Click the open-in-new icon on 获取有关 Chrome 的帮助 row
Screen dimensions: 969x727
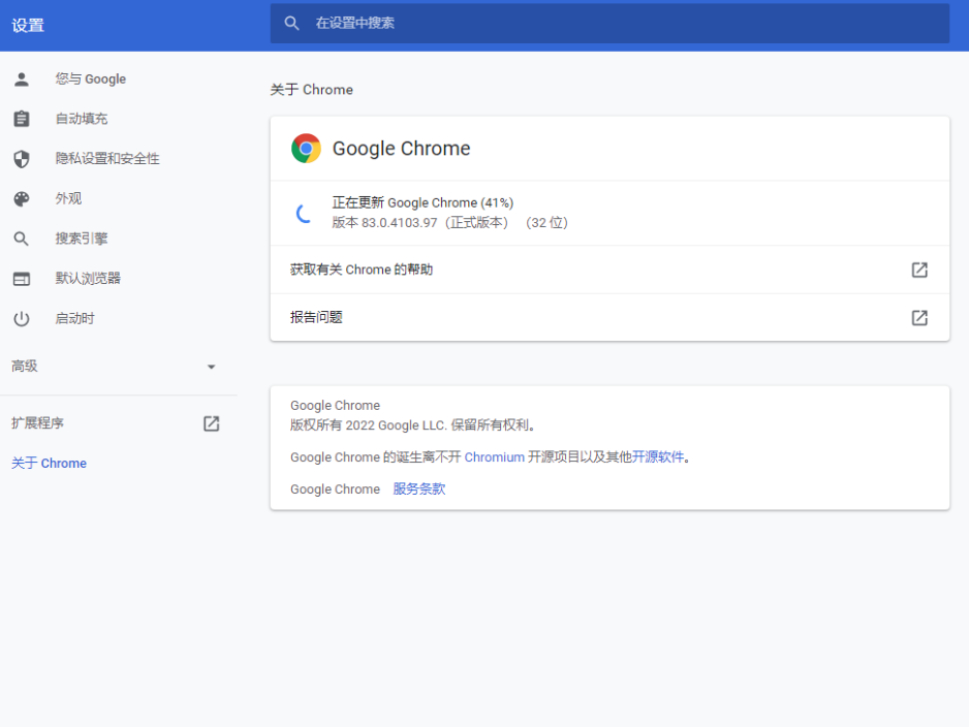[x=920, y=270]
